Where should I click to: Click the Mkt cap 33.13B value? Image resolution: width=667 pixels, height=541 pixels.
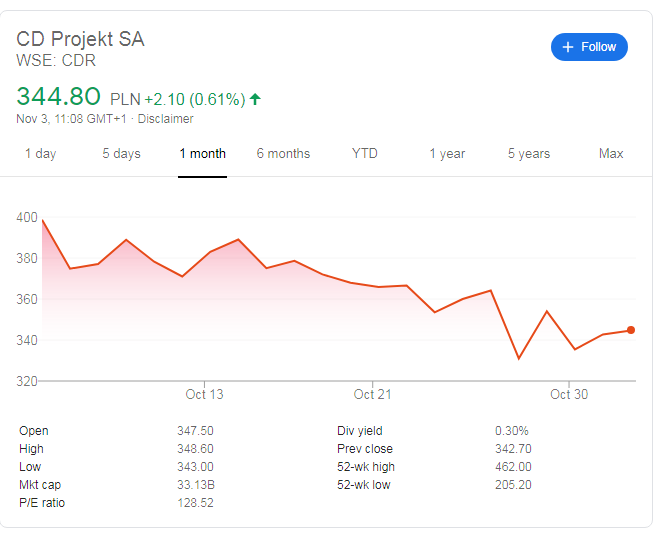coord(196,485)
